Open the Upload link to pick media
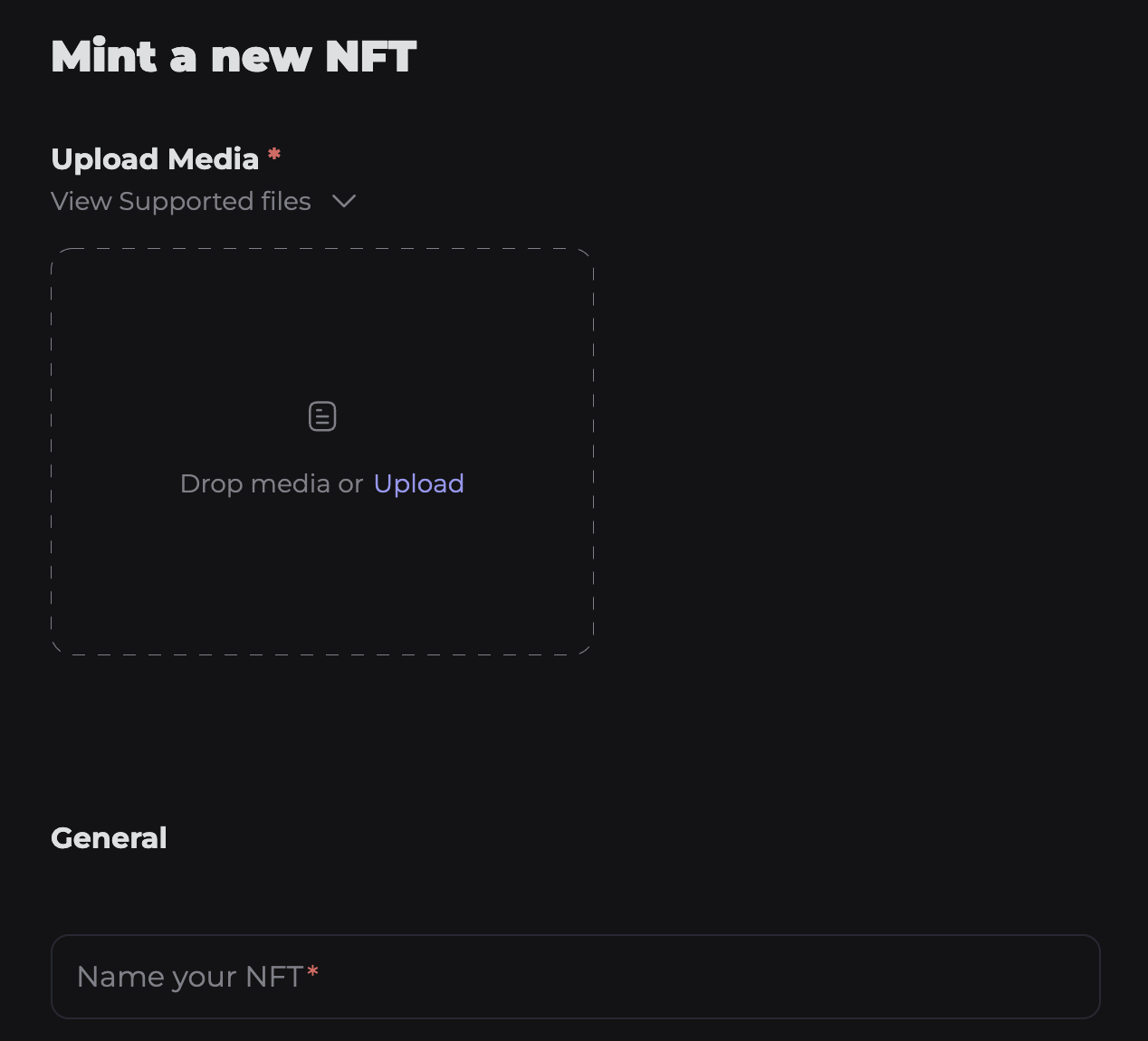 (x=418, y=483)
